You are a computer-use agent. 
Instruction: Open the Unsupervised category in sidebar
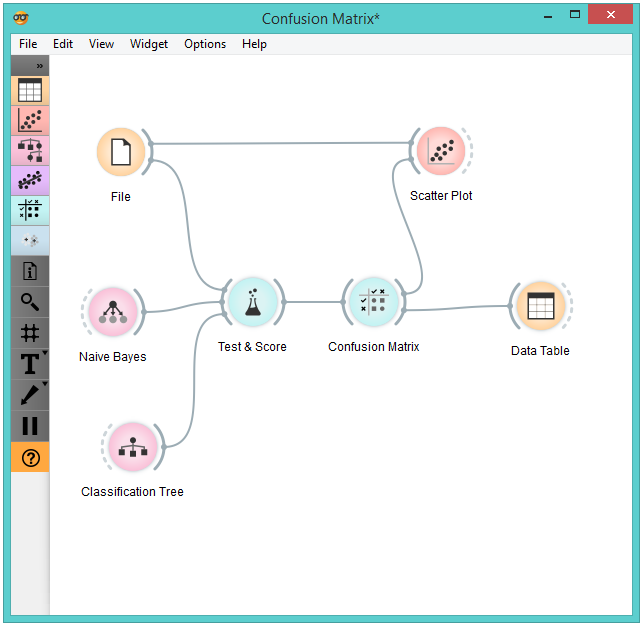point(30,240)
